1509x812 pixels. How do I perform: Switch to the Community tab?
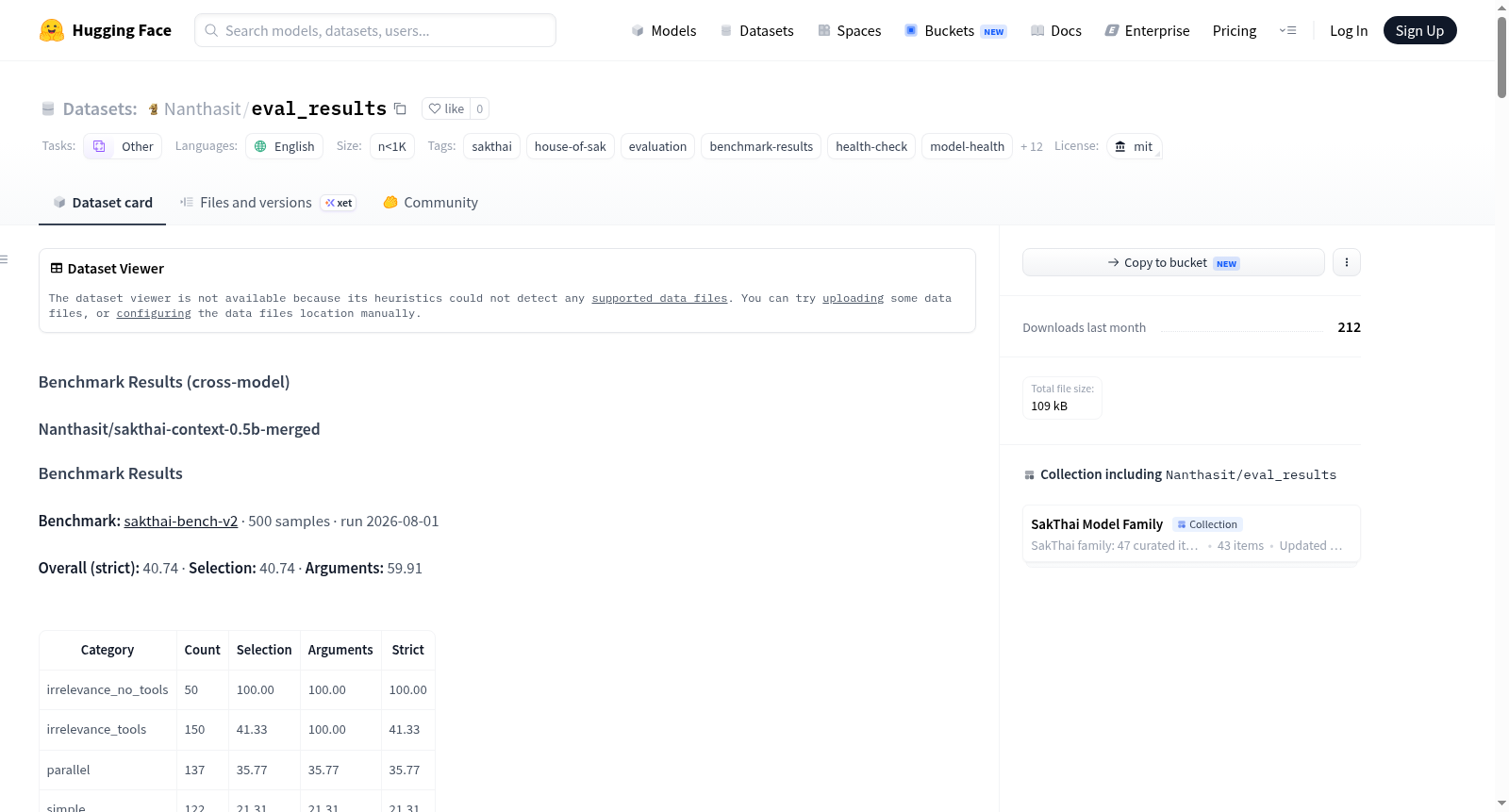pyautogui.click(x=430, y=203)
